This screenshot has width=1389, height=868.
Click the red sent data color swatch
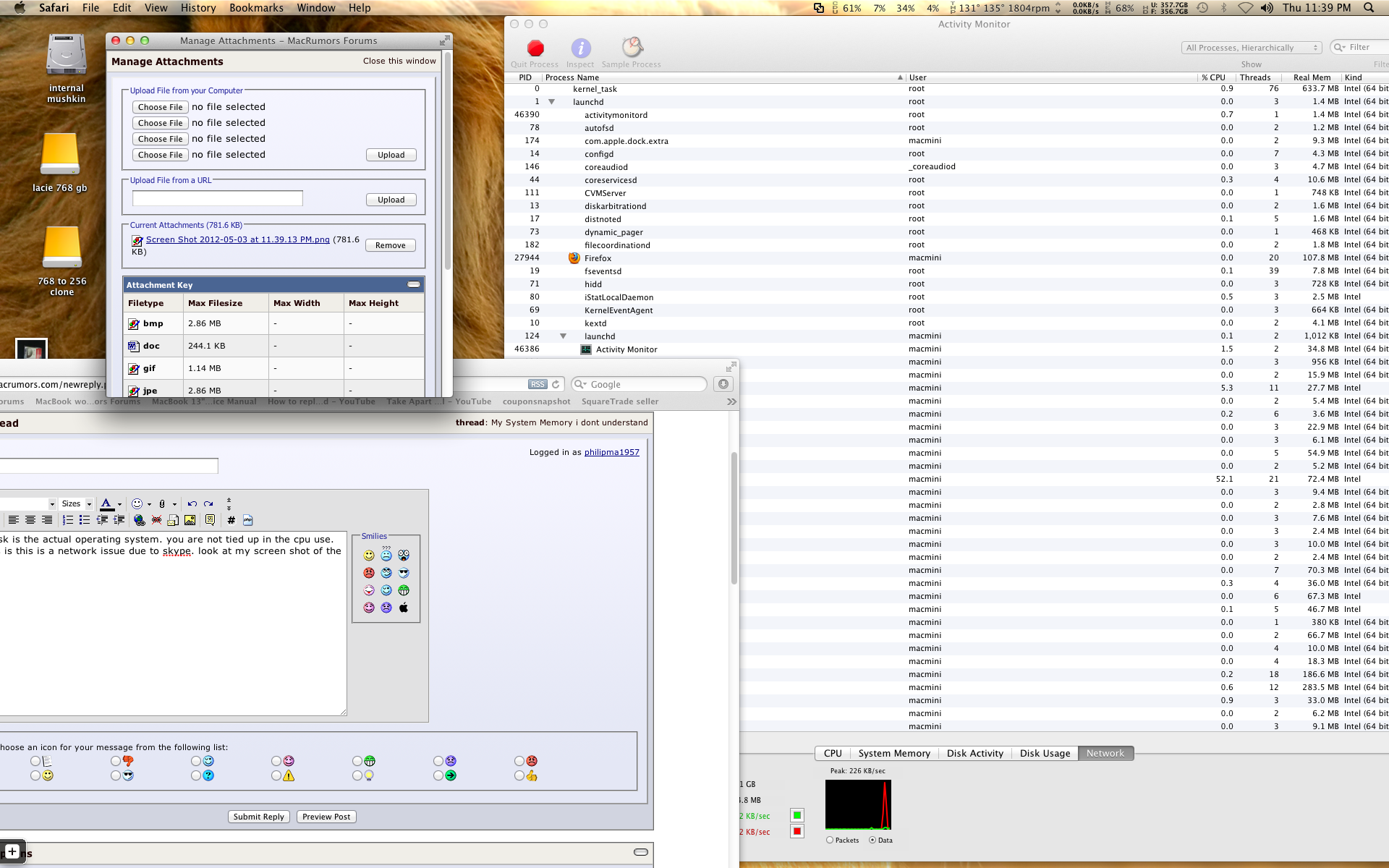click(x=797, y=831)
